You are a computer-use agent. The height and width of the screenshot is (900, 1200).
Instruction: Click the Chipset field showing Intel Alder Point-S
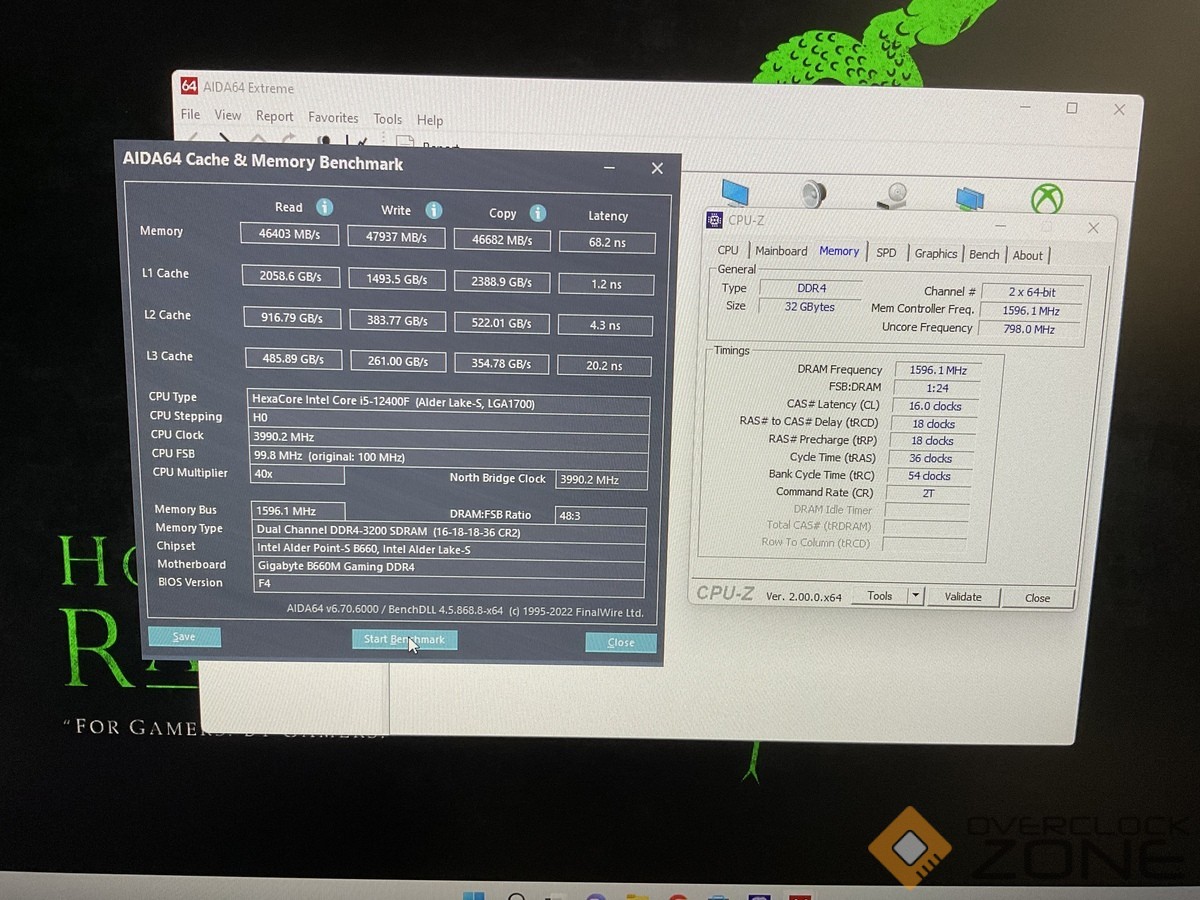point(449,550)
